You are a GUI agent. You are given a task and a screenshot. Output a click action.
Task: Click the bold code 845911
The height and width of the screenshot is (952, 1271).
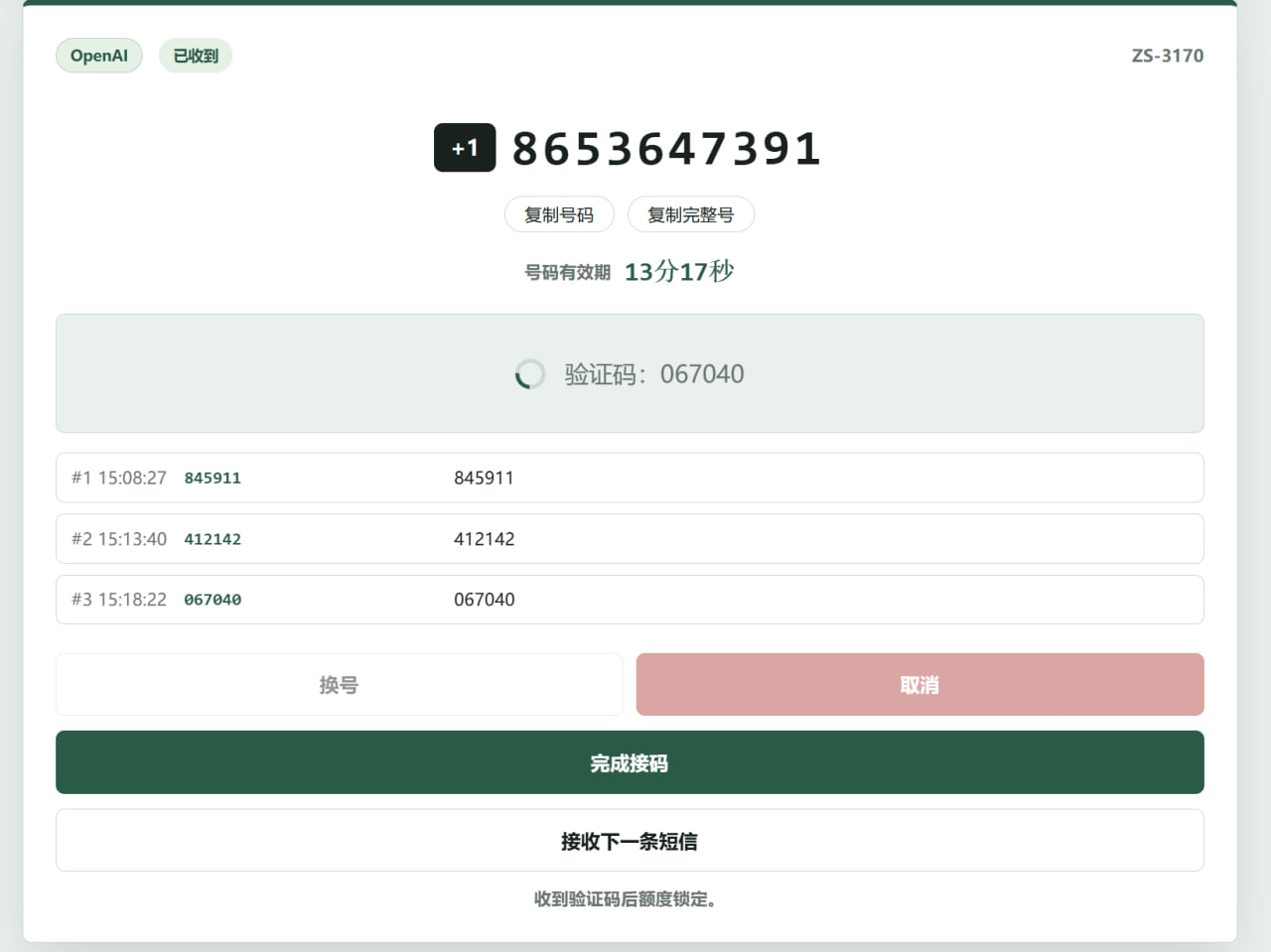click(212, 478)
